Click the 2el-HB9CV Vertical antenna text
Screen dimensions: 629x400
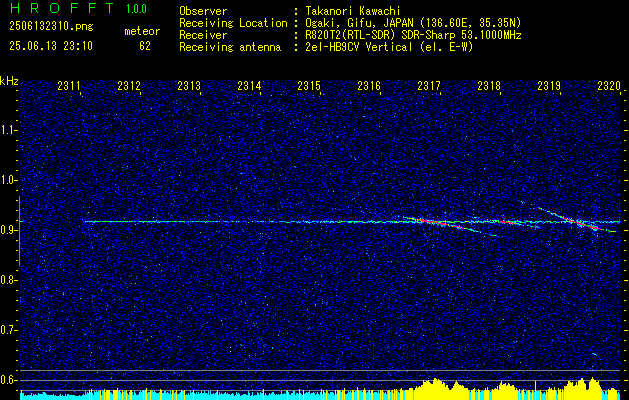point(389,47)
